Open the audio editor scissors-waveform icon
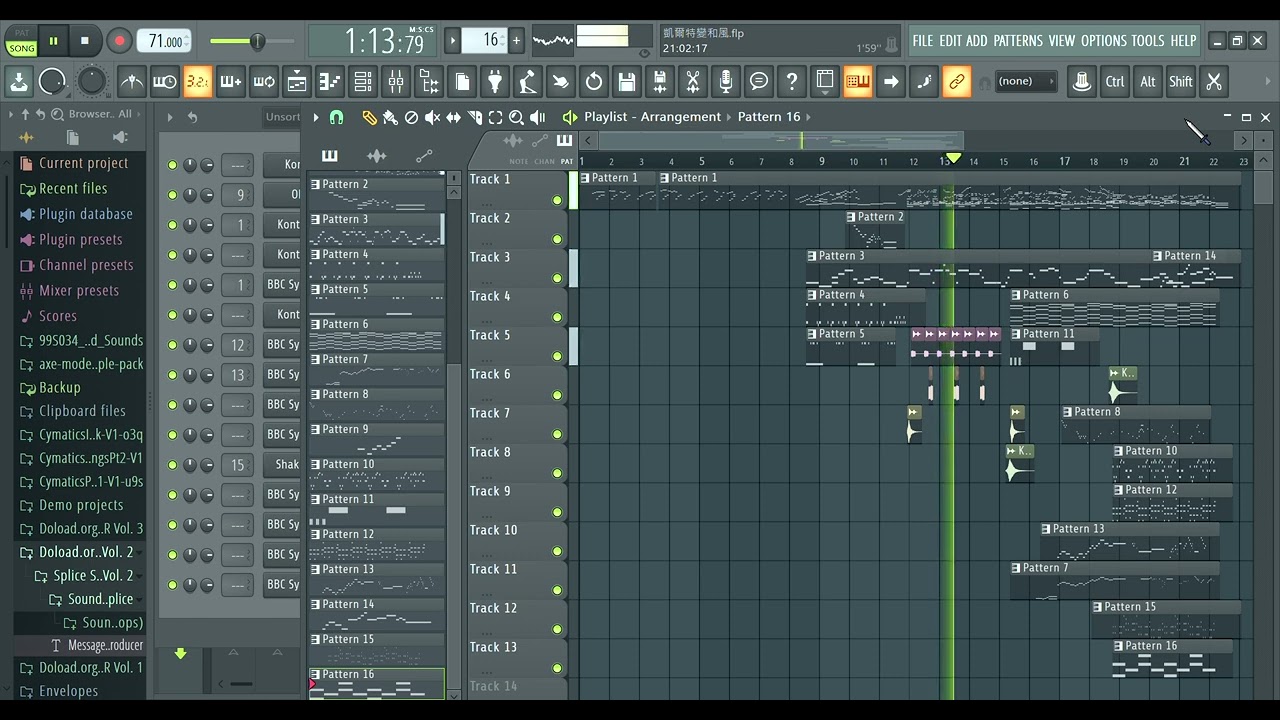The width and height of the screenshot is (1280, 720). pos(693,81)
